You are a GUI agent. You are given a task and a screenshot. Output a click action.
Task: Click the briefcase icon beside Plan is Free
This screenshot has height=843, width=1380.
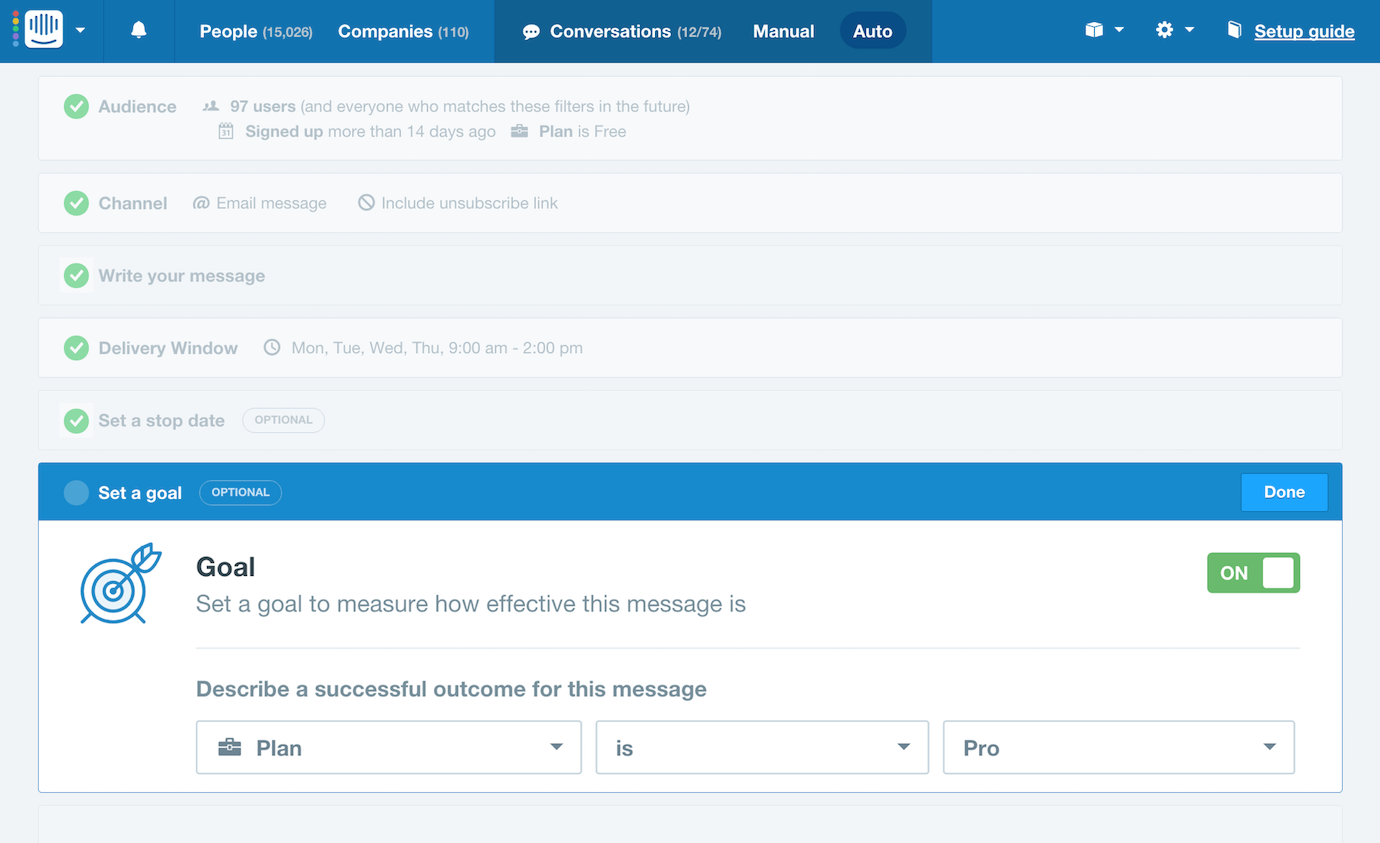[519, 132]
